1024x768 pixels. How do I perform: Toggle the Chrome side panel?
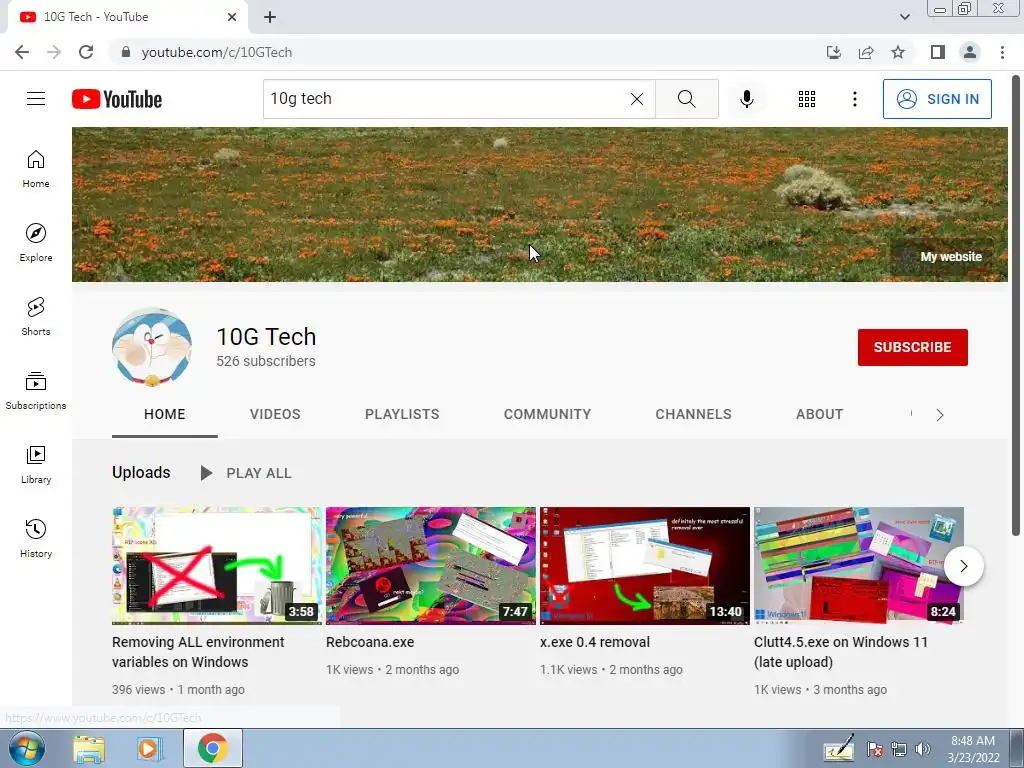coord(938,52)
